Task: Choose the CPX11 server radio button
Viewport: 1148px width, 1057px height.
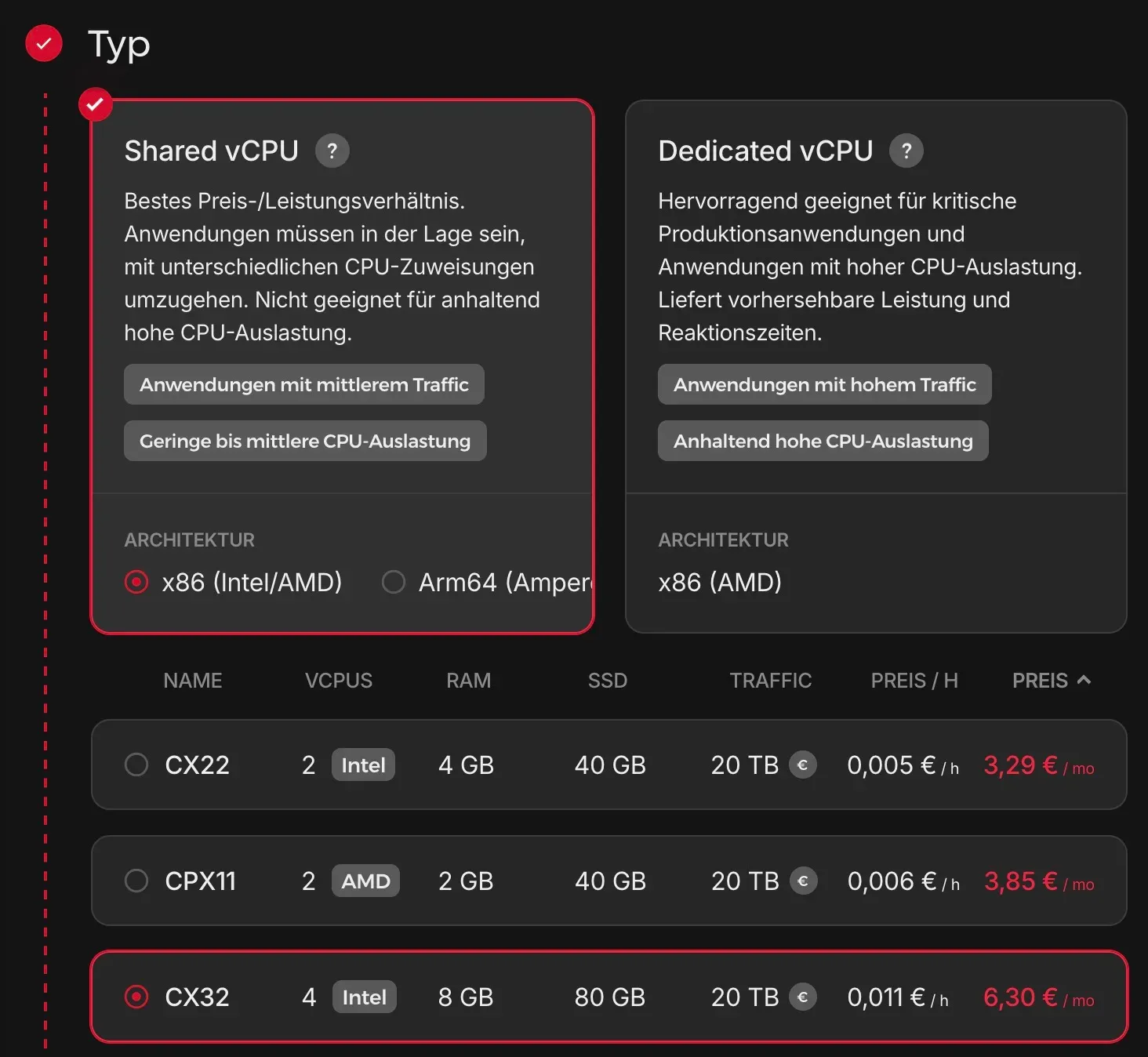Action: [x=136, y=881]
